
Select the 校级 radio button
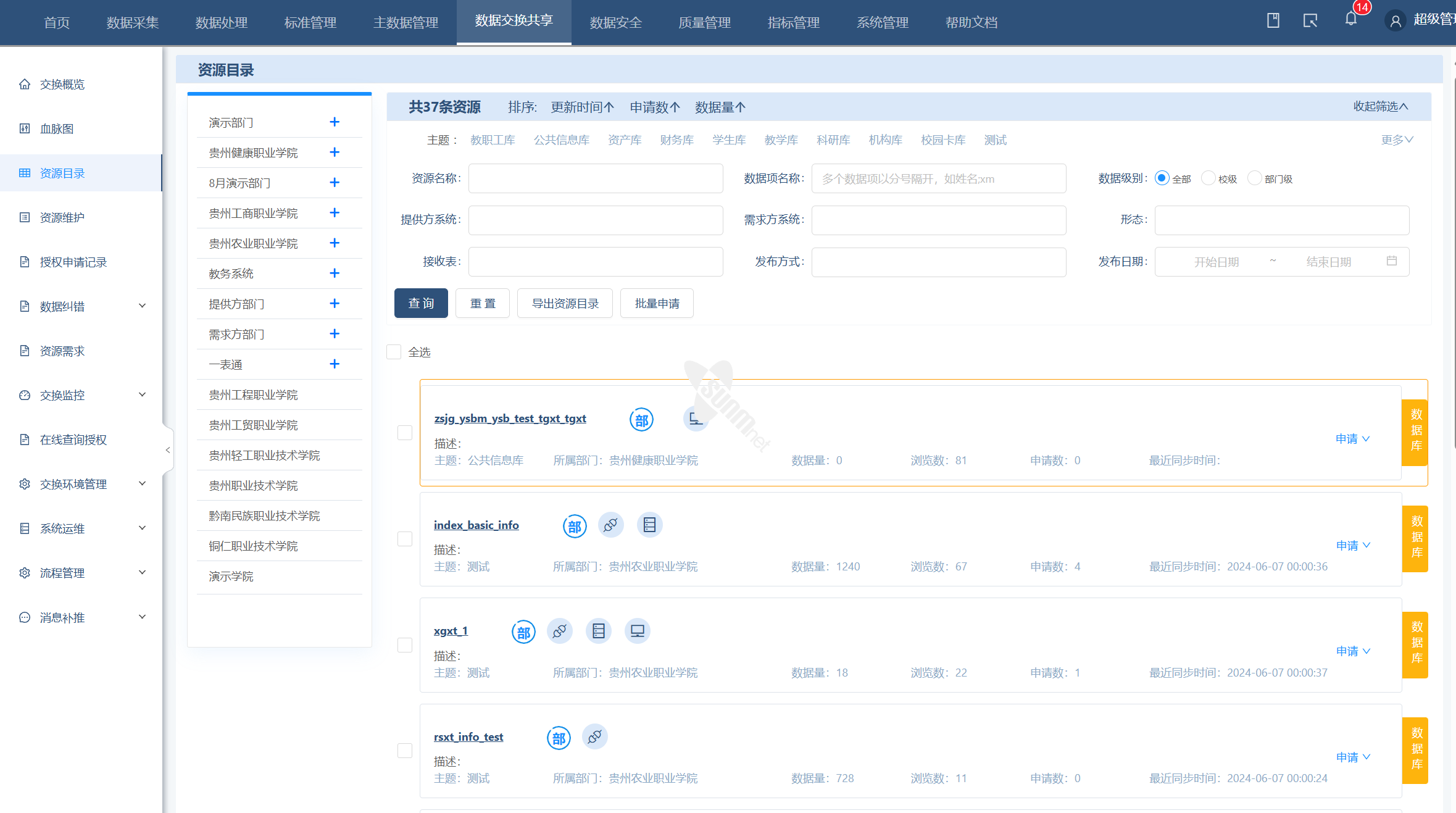pos(1208,178)
